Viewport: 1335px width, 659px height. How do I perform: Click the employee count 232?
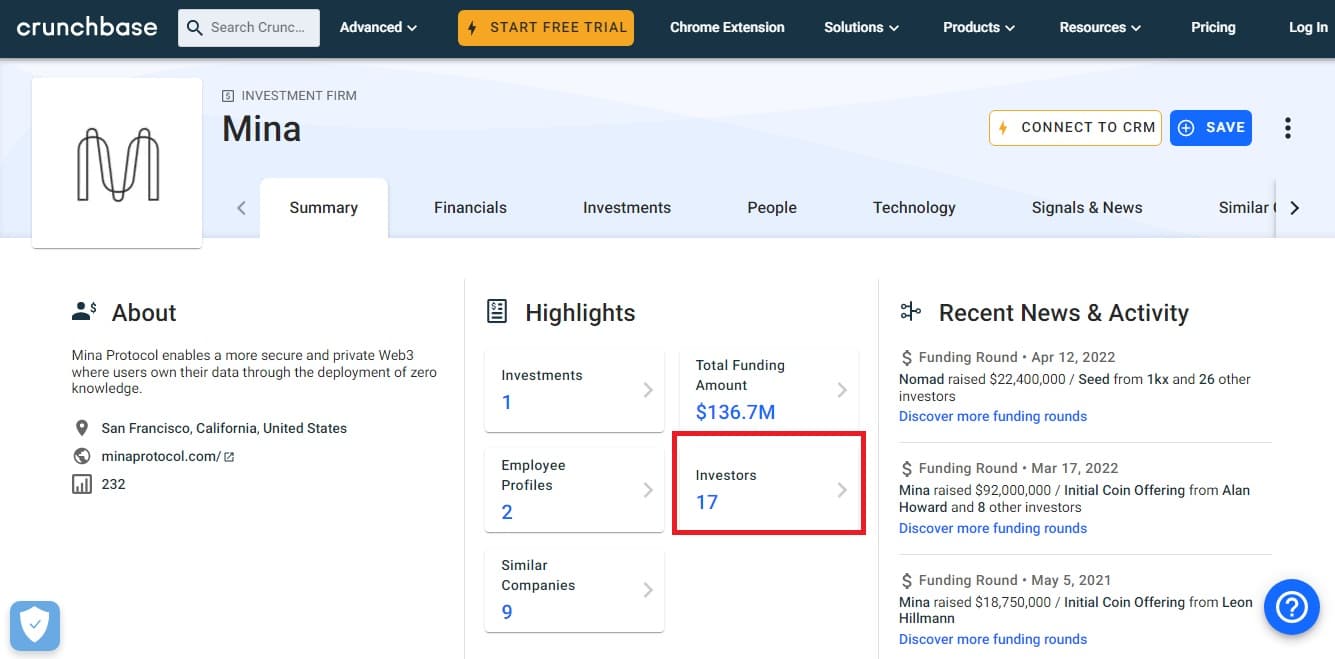tap(114, 484)
